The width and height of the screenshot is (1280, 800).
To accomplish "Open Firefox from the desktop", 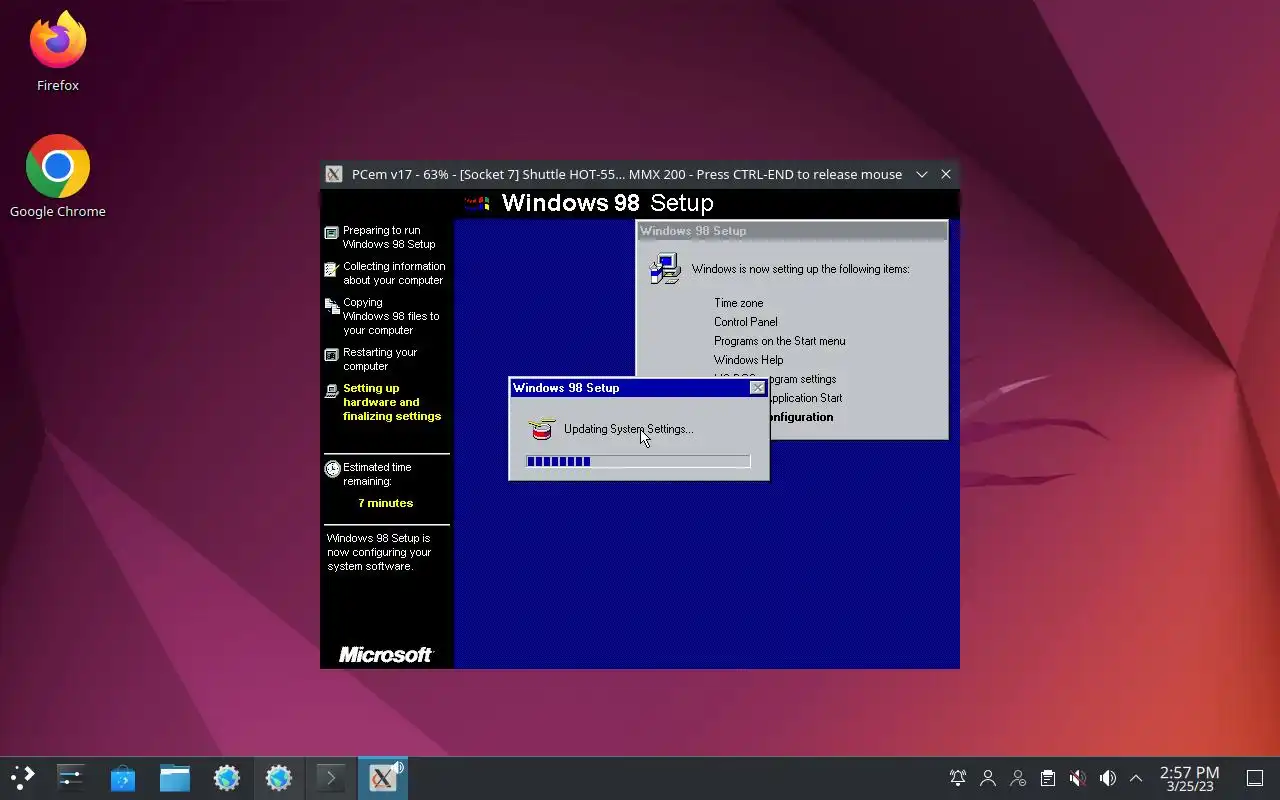I will (58, 52).
